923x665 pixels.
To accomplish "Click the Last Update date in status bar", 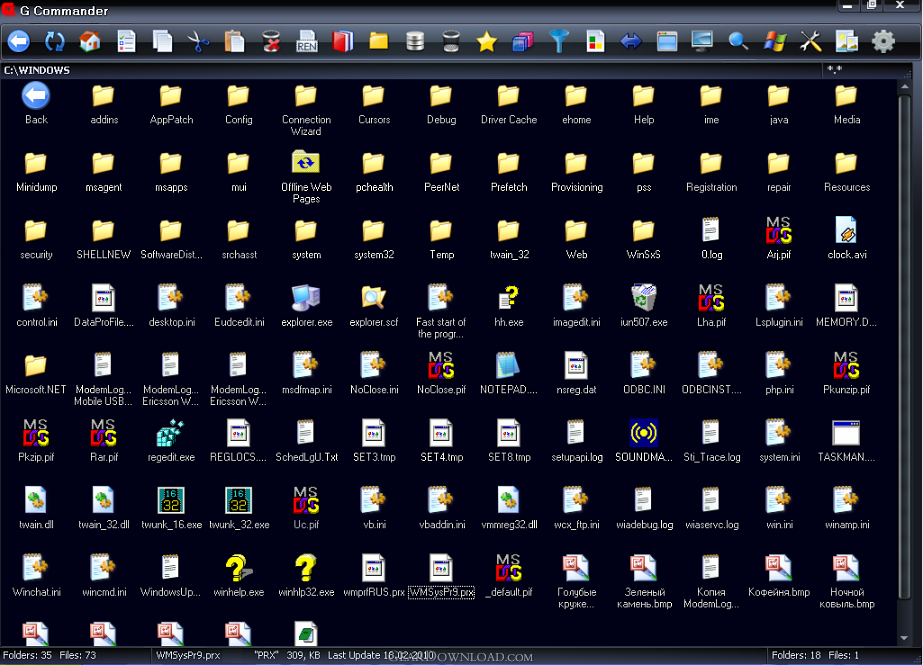I will 381,655.
